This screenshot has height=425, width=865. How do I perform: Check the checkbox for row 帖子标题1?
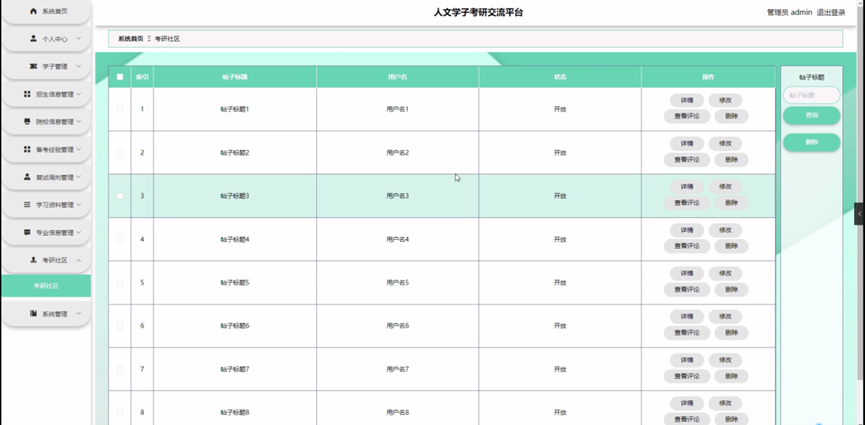tap(120, 109)
